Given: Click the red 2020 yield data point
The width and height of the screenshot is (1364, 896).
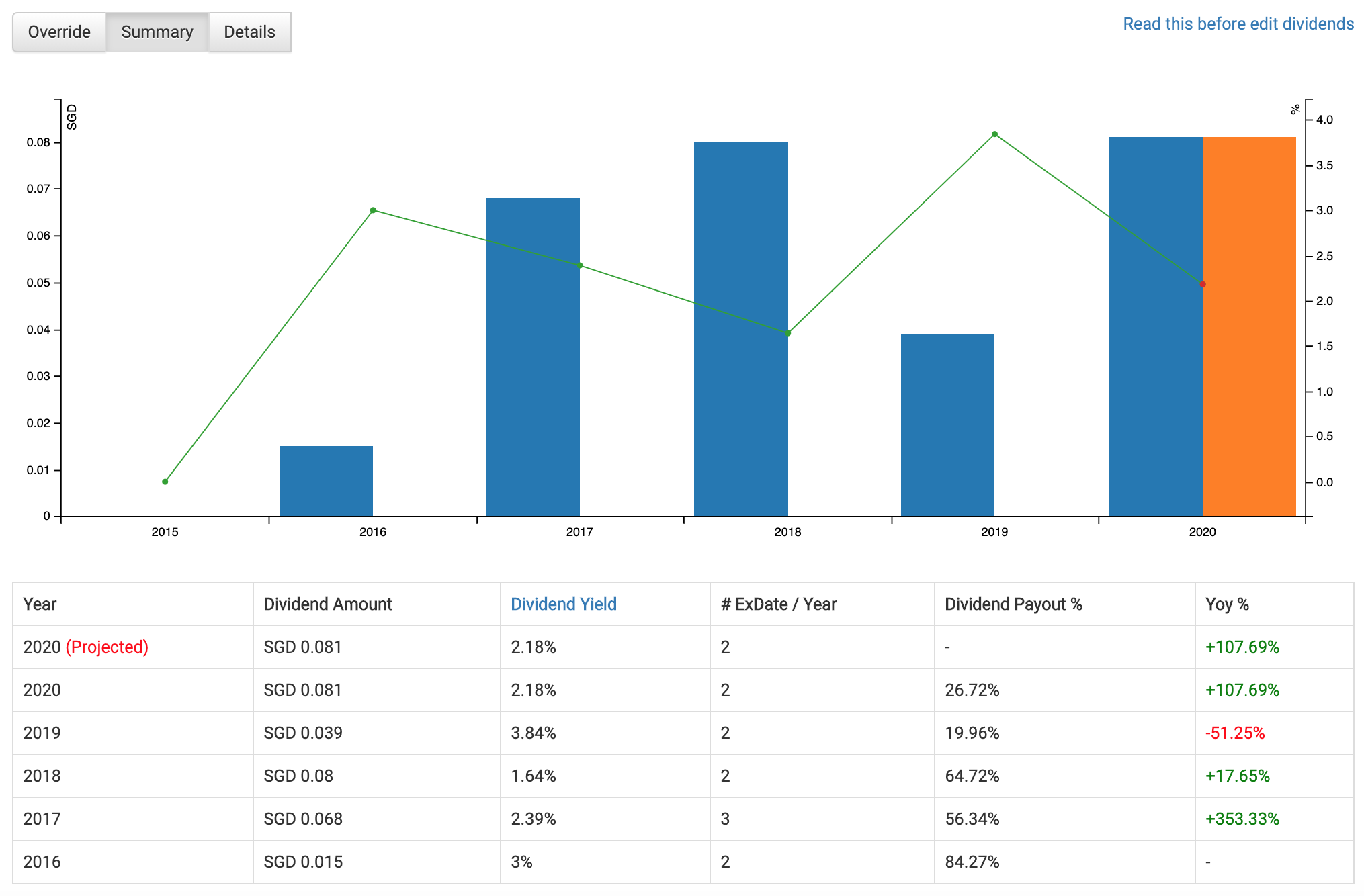Looking at the screenshot, I should coord(1203,285).
